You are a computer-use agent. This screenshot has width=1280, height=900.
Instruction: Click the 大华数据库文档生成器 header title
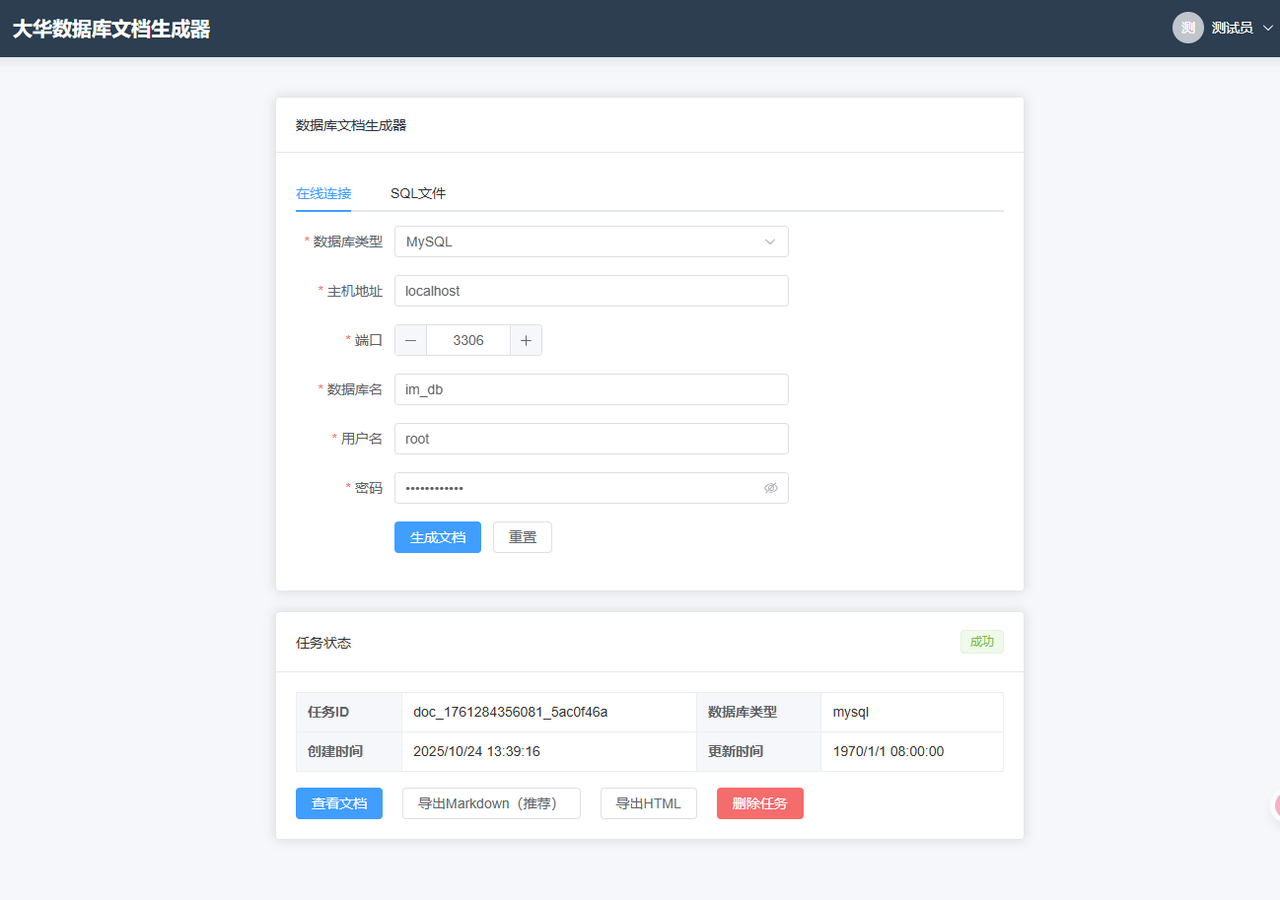click(x=111, y=29)
